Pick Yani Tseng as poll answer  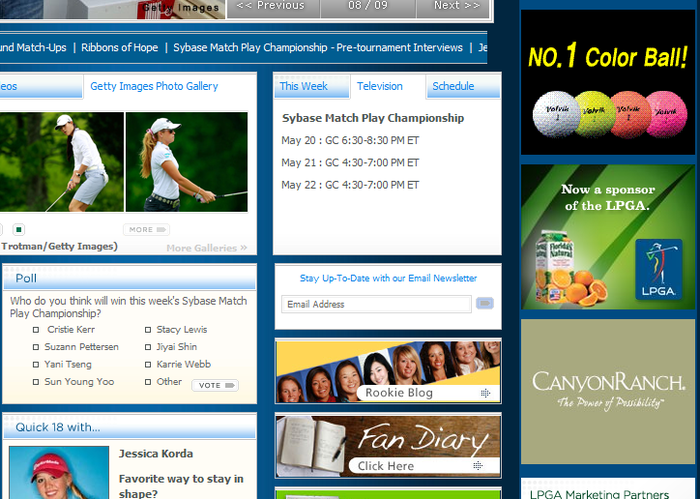pos(37,365)
